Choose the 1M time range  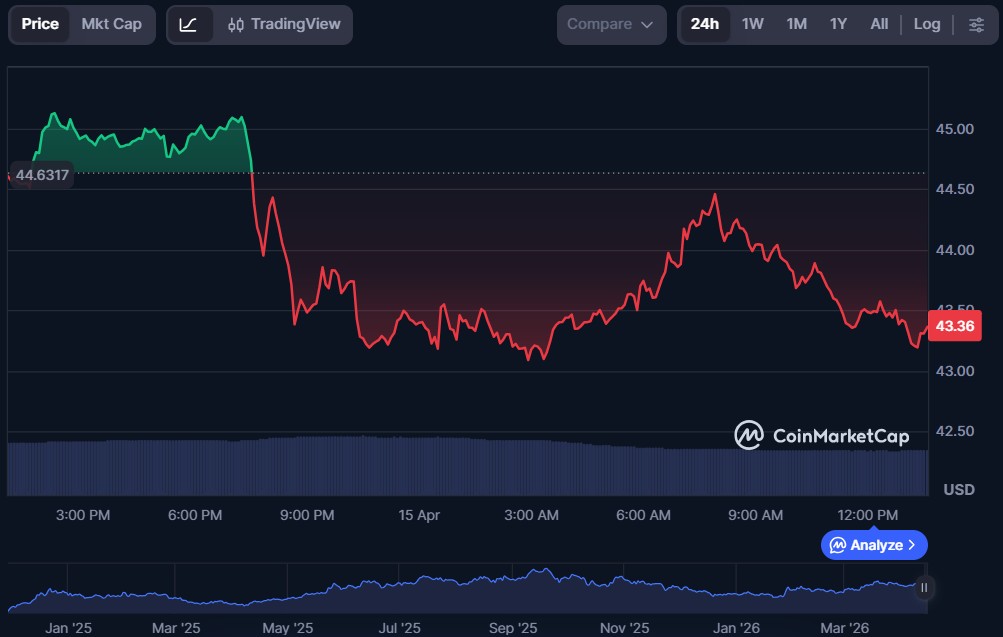click(796, 24)
